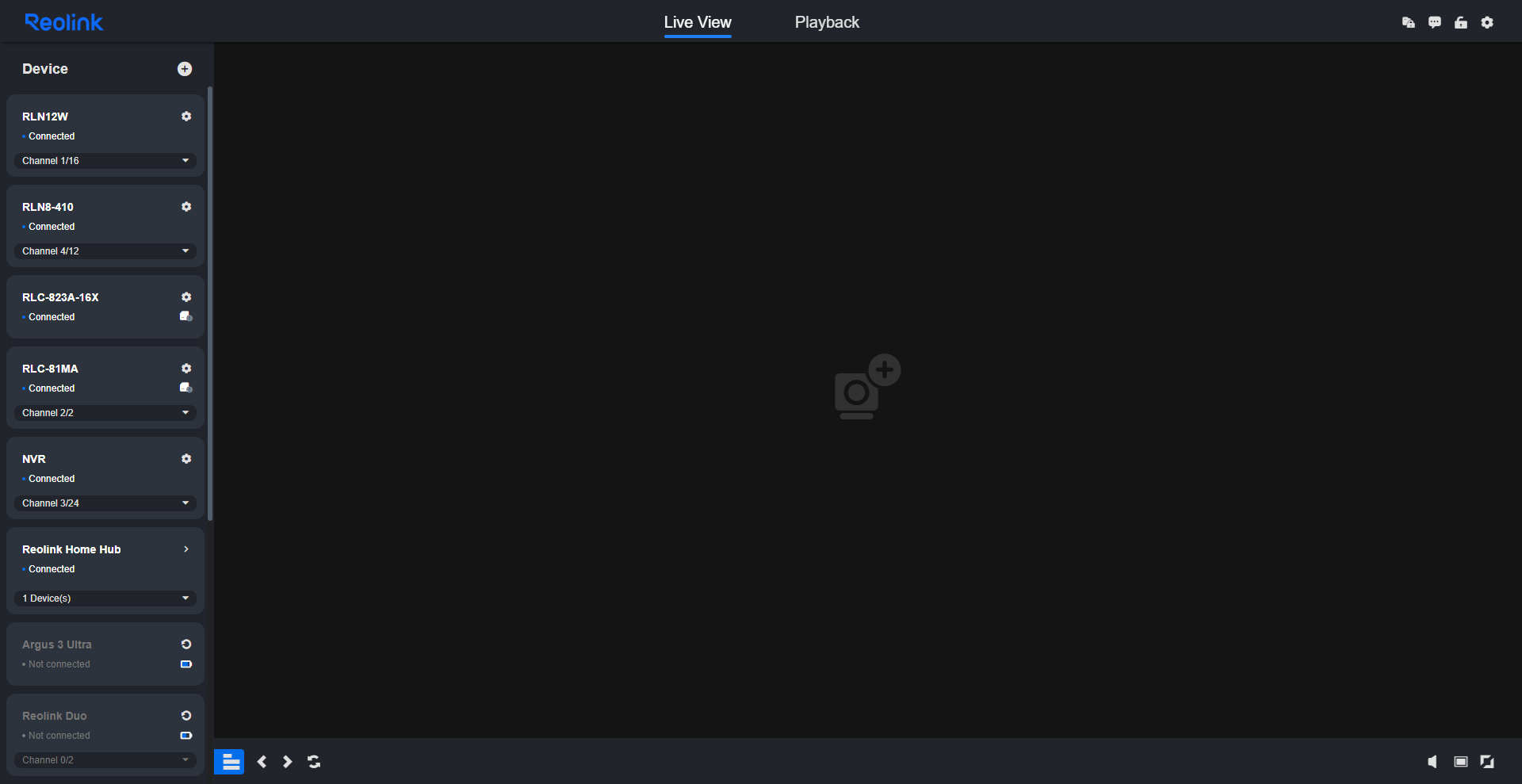Open application settings gear in header
Image resolution: width=1522 pixels, height=784 pixels.
[x=1487, y=22]
